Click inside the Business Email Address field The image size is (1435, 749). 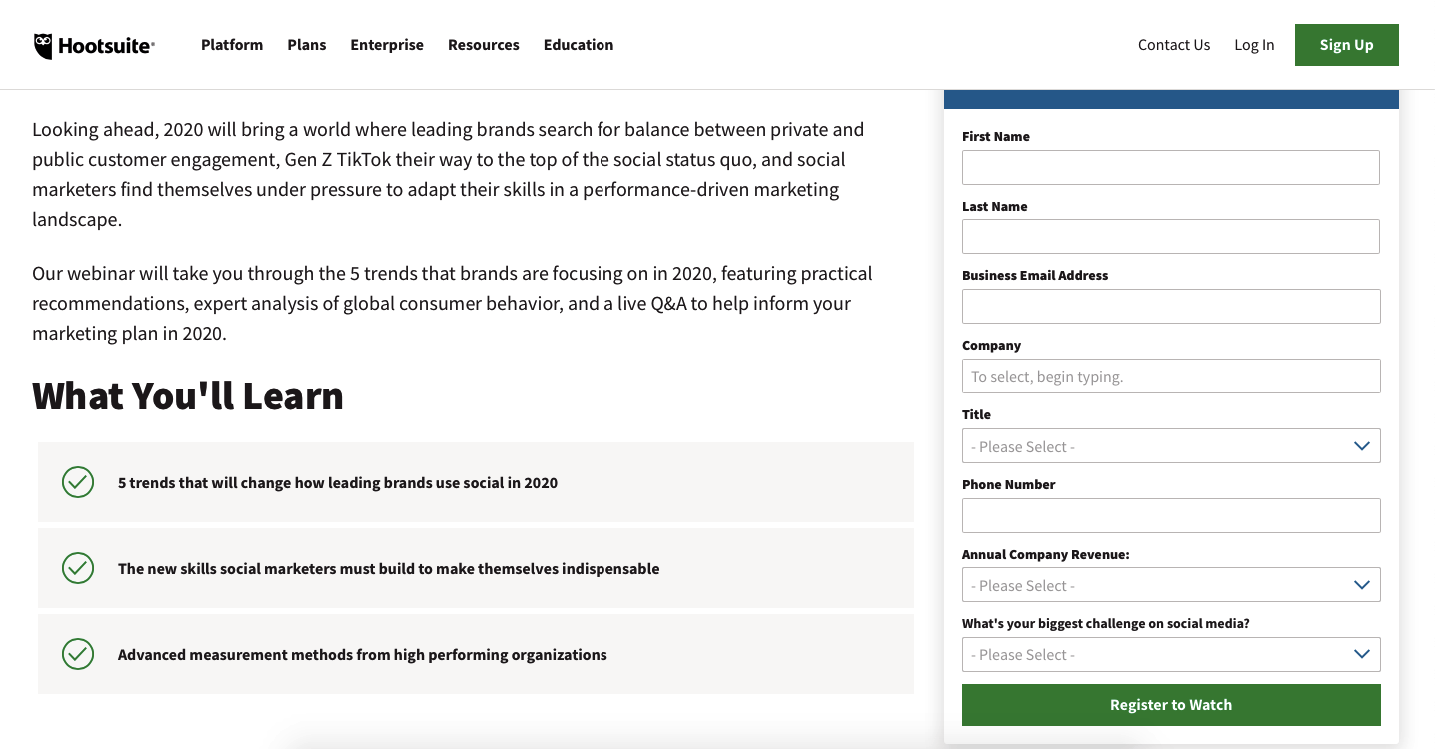point(1170,306)
